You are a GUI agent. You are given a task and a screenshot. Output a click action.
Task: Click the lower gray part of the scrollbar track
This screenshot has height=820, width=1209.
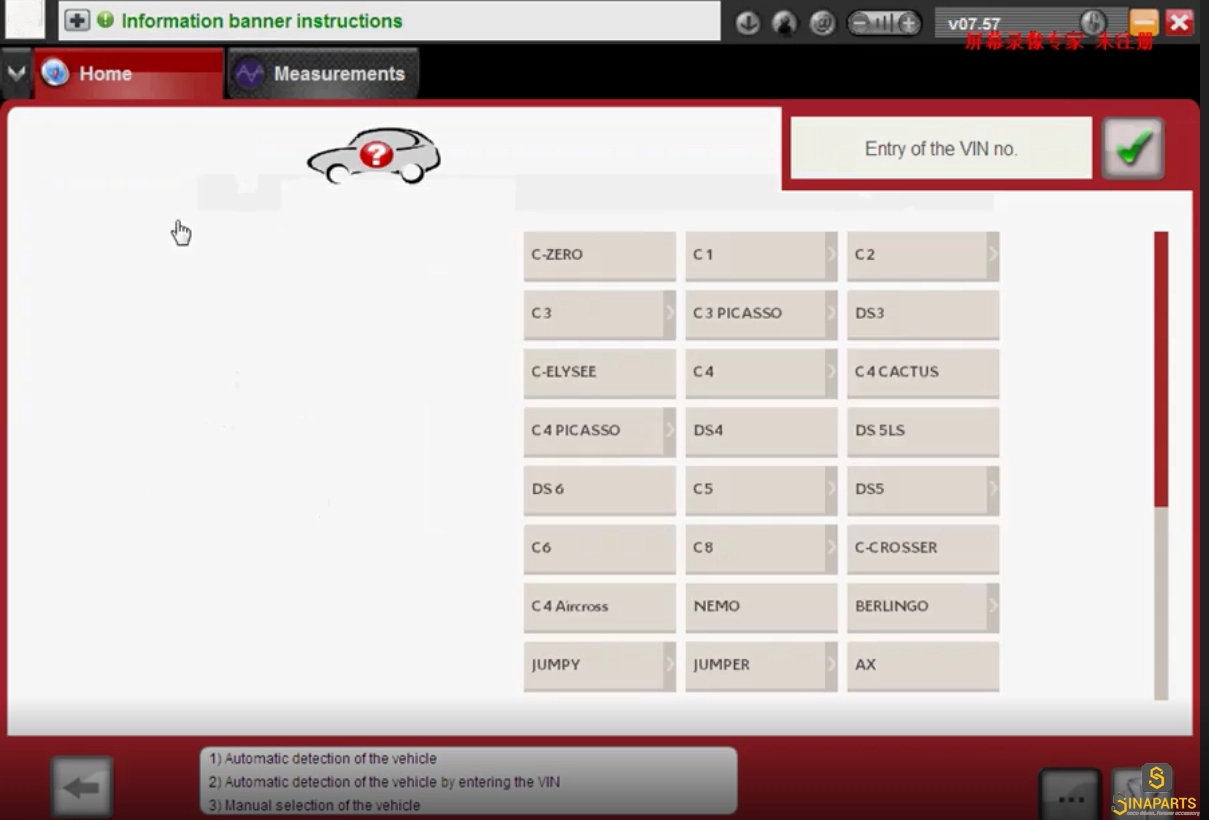click(1161, 603)
